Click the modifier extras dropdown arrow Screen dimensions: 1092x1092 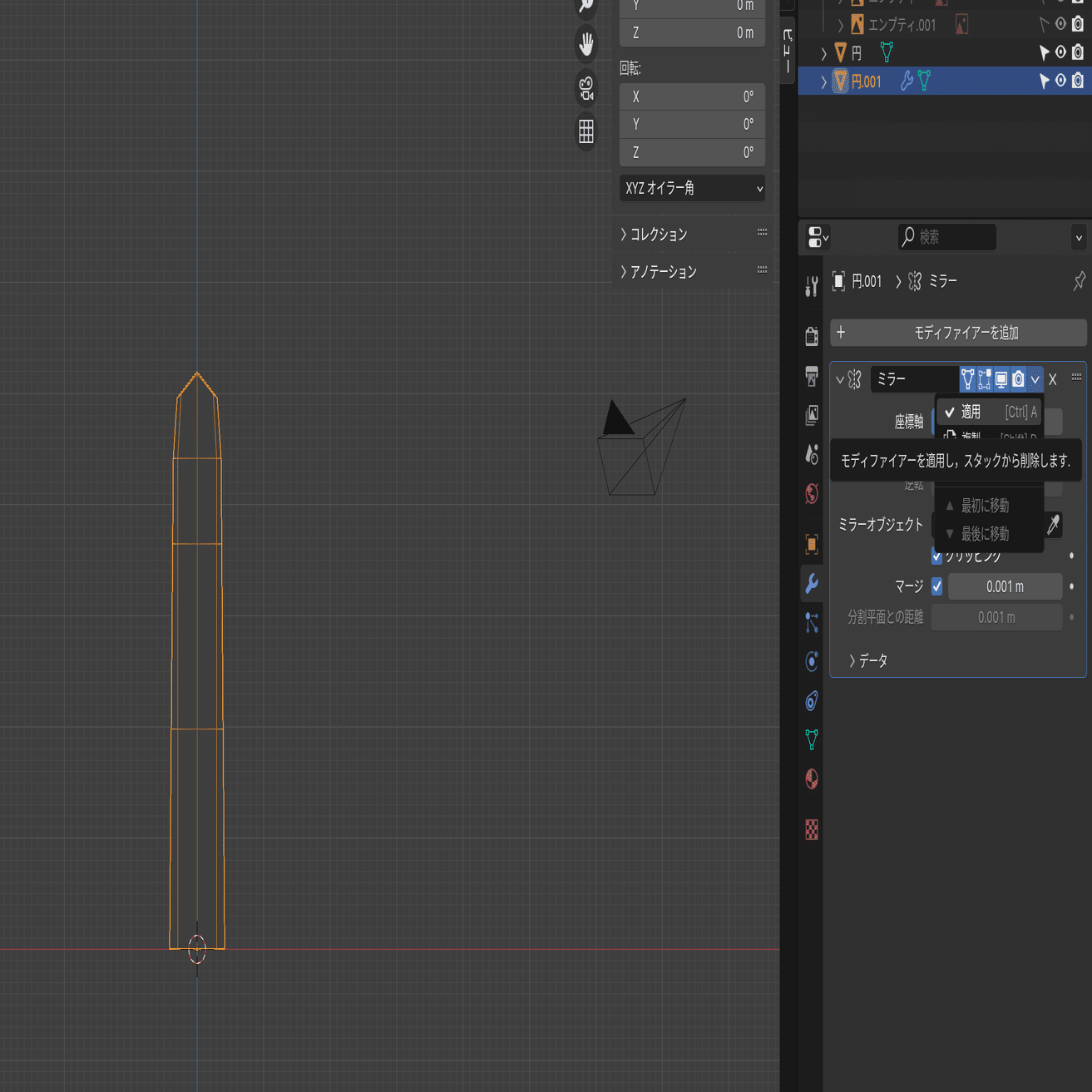[x=1035, y=379]
